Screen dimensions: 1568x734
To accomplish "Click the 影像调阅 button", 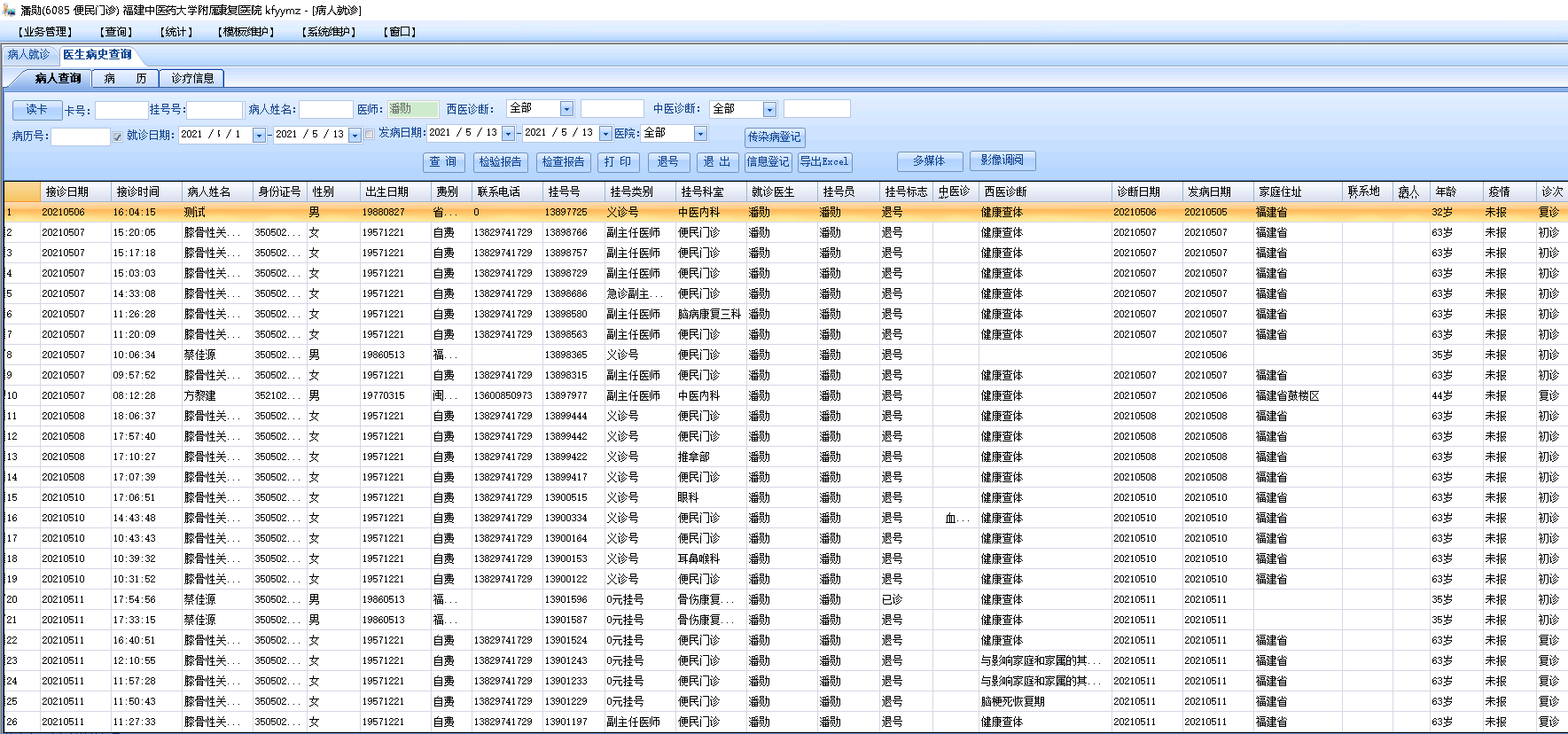I will click(1002, 160).
